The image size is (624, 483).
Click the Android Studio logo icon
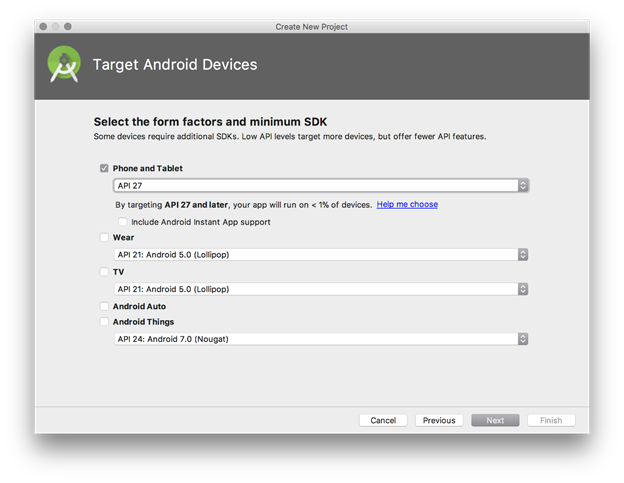click(x=64, y=64)
